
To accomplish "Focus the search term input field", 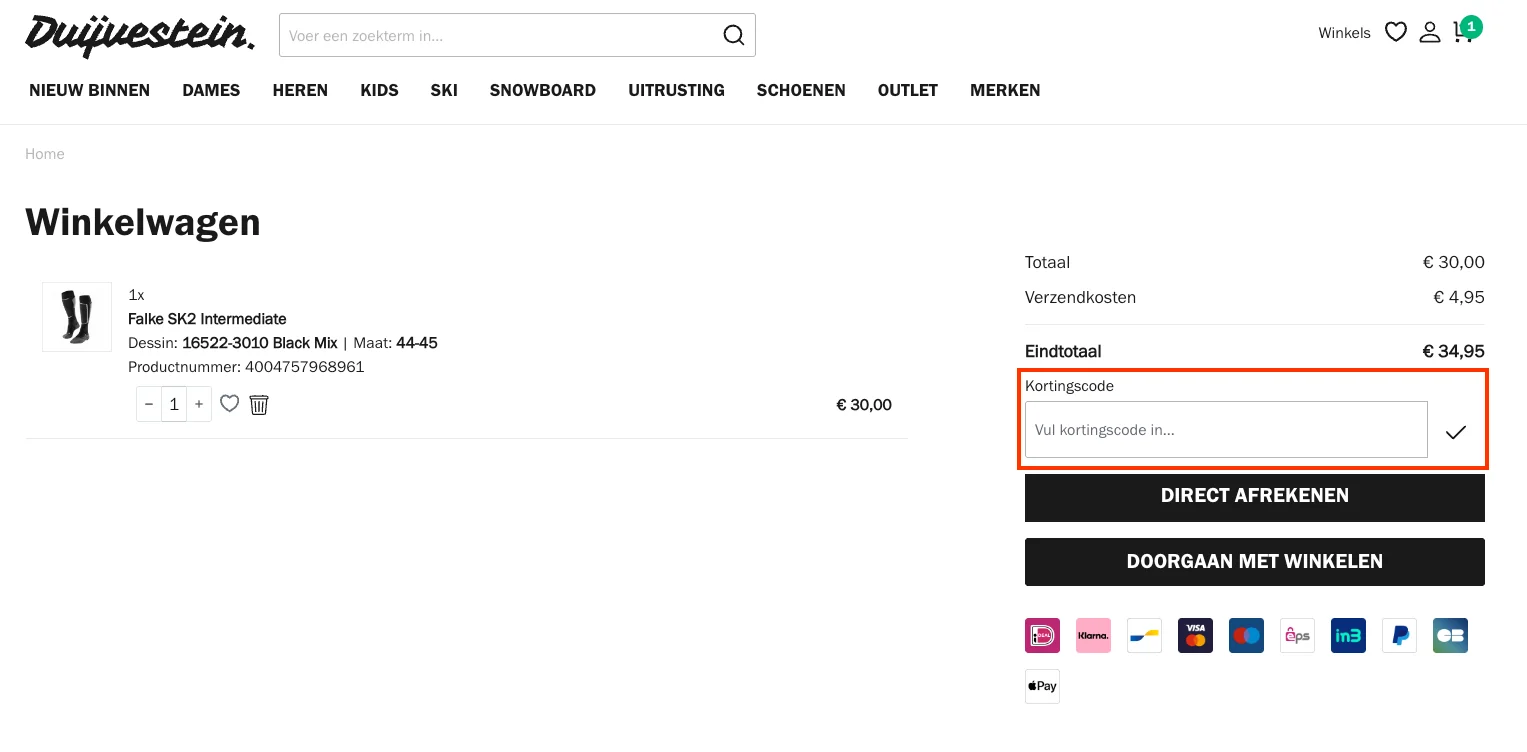I will [x=500, y=35].
